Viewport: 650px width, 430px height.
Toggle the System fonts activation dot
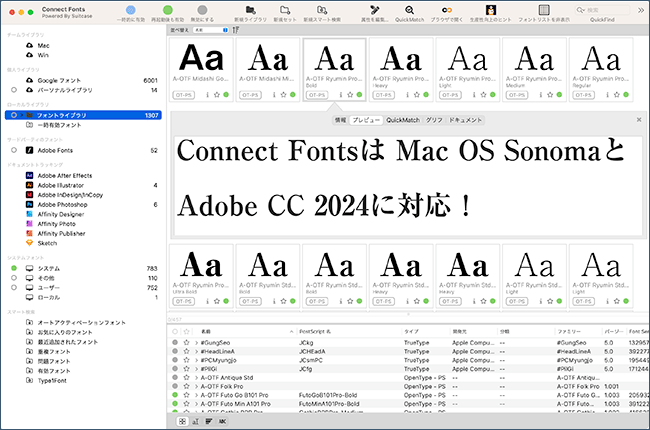[x=14, y=268]
